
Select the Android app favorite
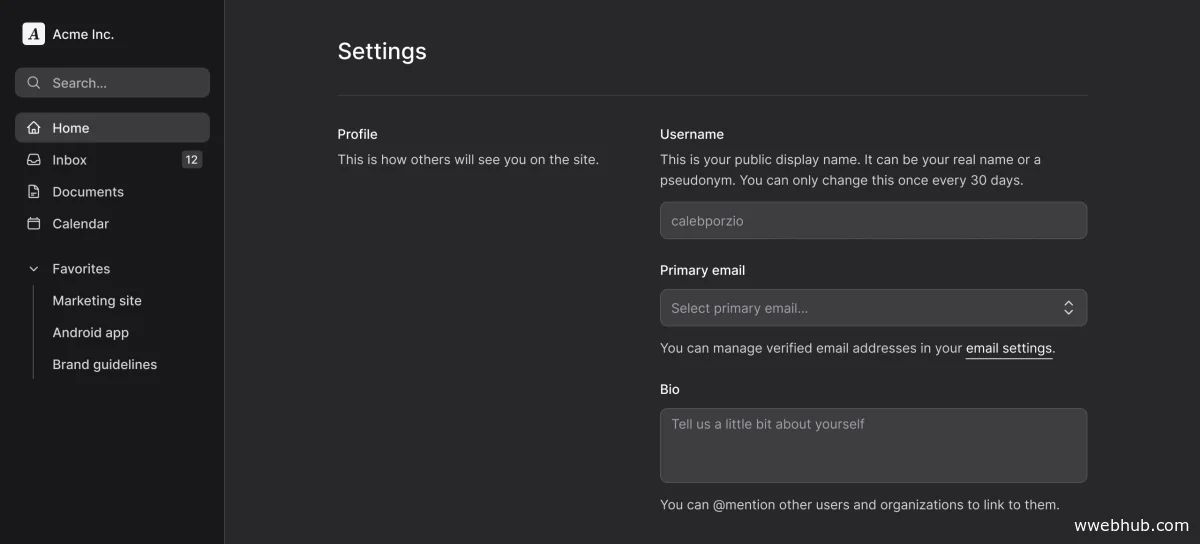[x=90, y=333]
